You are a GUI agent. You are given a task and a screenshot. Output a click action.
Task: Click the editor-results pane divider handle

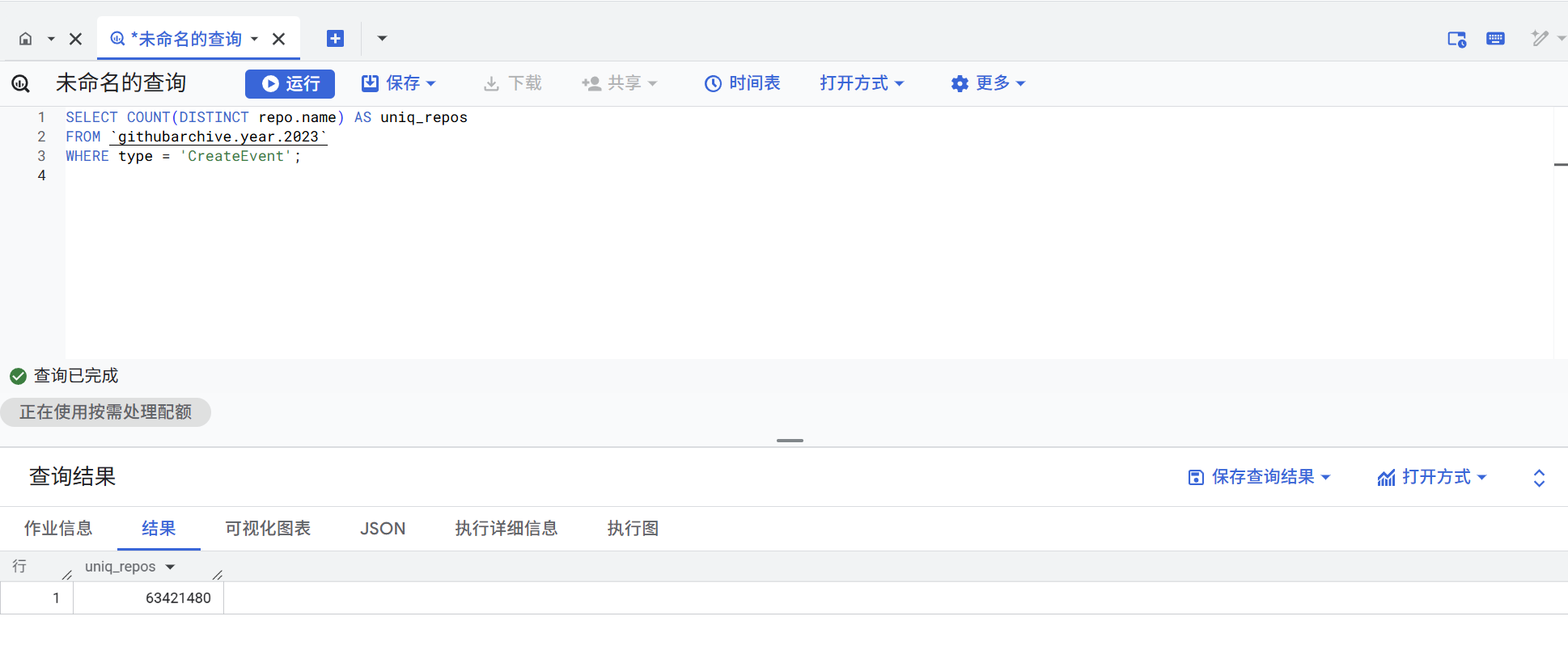(790, 441)
